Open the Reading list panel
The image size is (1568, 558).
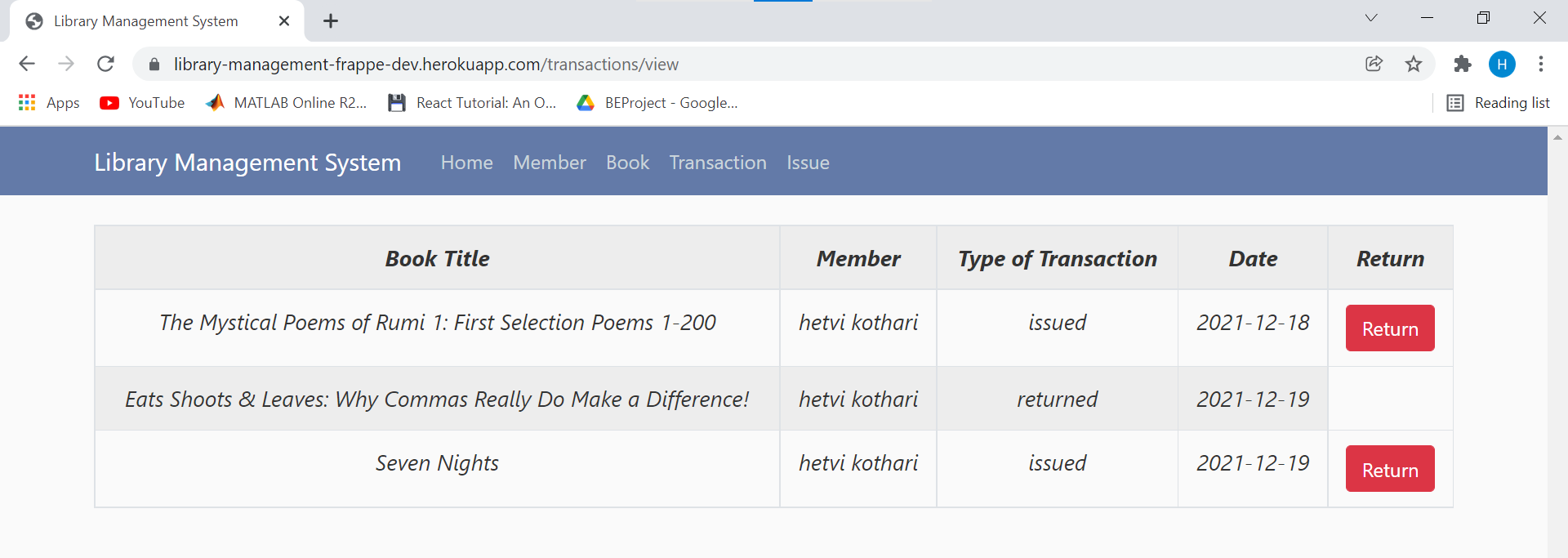[x=1499, y=103]
